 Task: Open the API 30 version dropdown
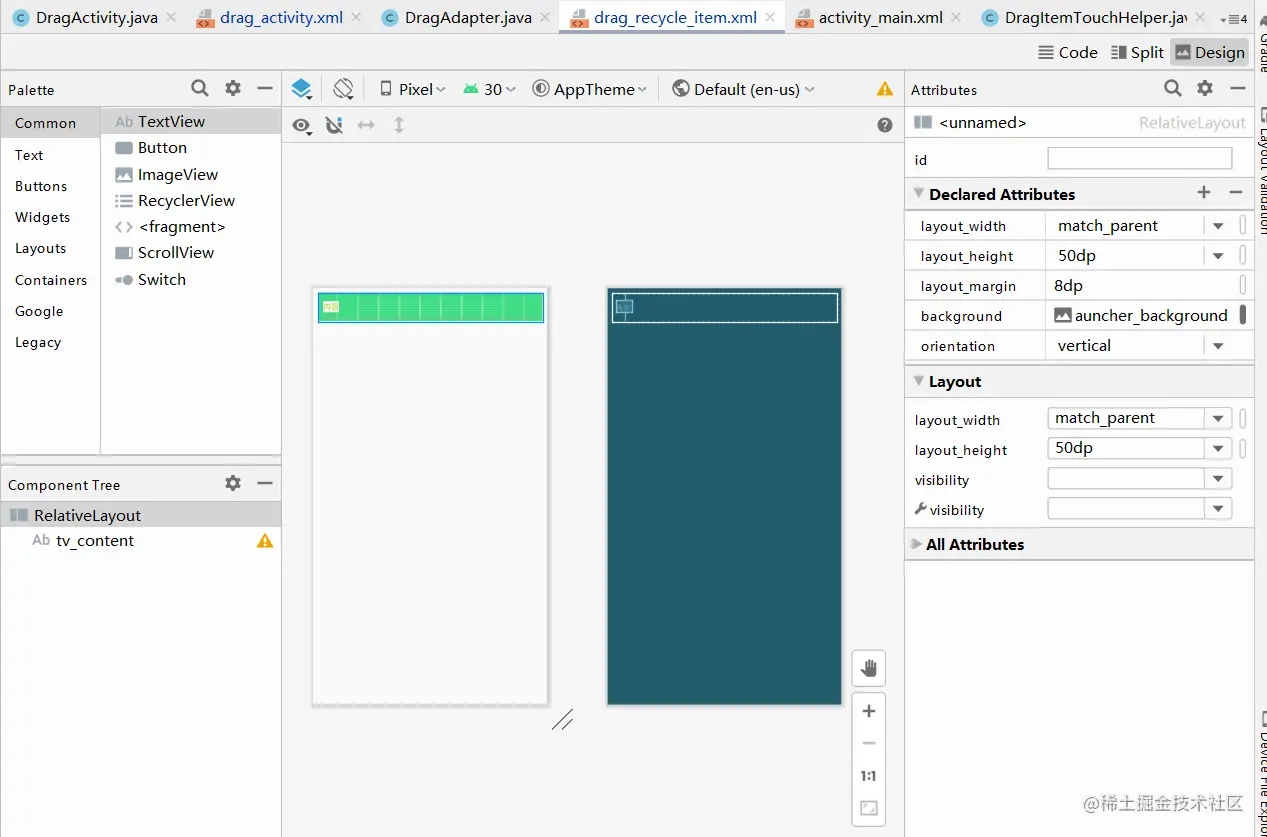(489, 89)
